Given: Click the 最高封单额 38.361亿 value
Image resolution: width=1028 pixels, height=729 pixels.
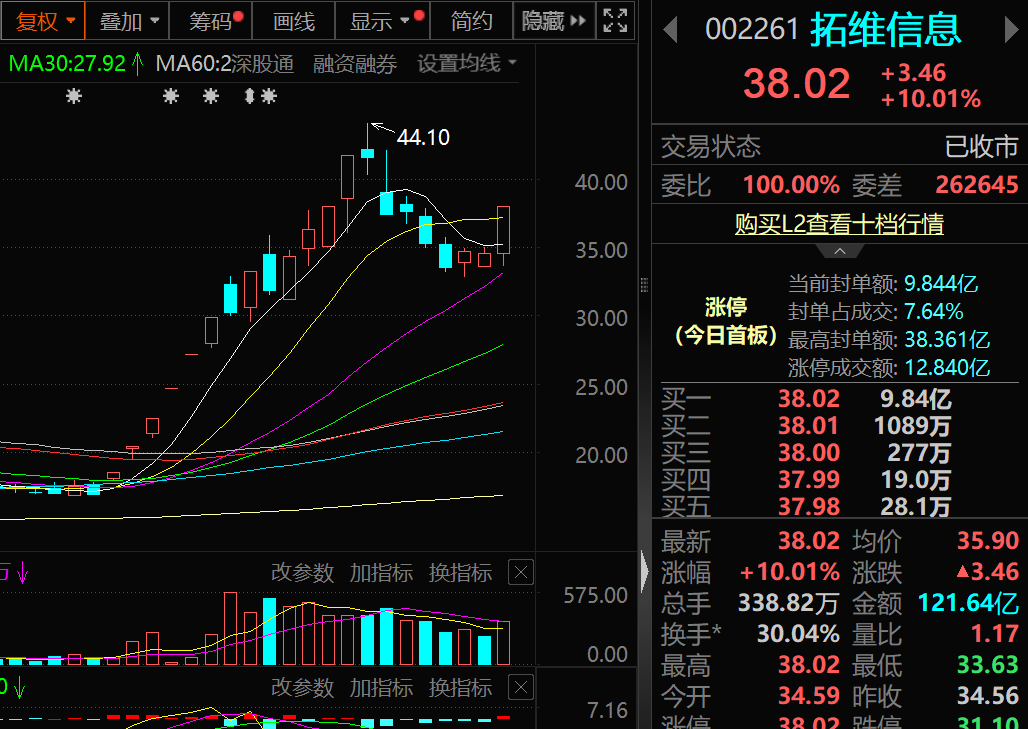Looking at the screenshot, I should pos(947,340).
